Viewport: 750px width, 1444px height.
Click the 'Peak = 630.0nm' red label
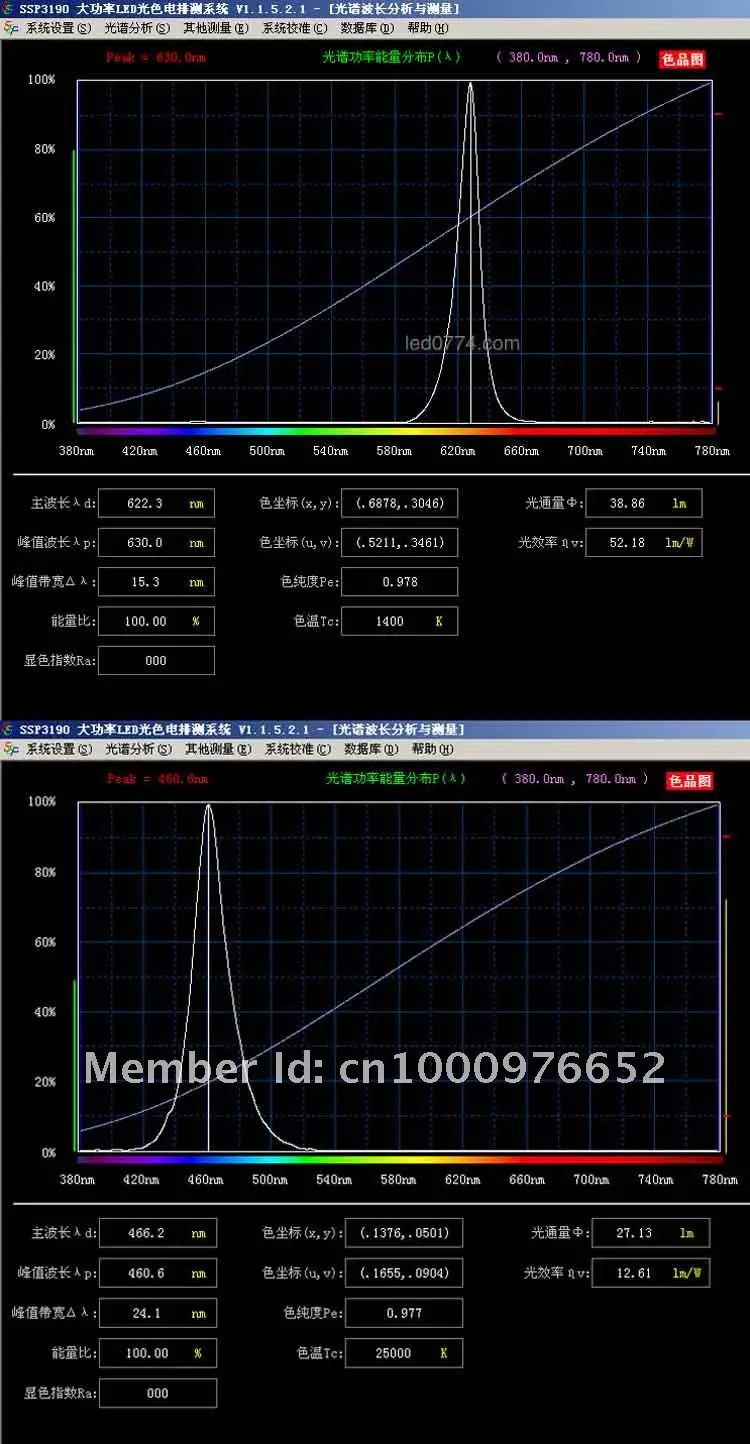pos(156,57)
